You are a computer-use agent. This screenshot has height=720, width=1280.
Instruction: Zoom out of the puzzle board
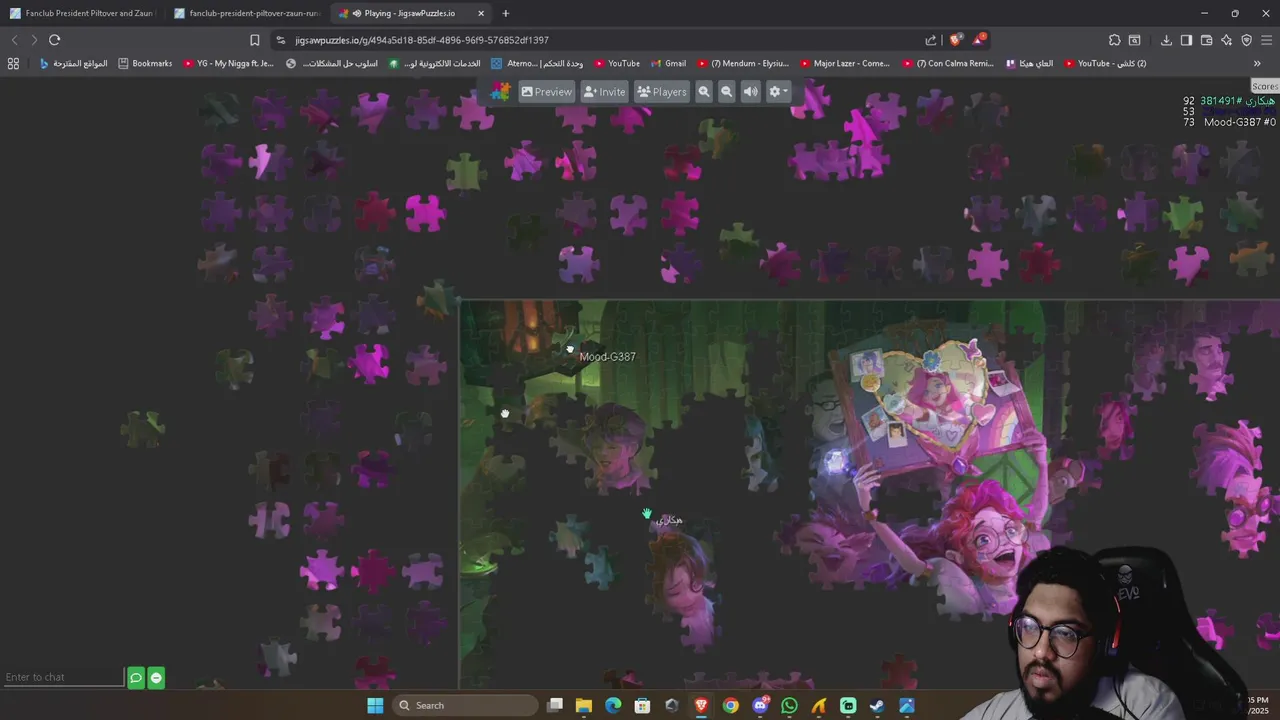click(x=727, y=92)
